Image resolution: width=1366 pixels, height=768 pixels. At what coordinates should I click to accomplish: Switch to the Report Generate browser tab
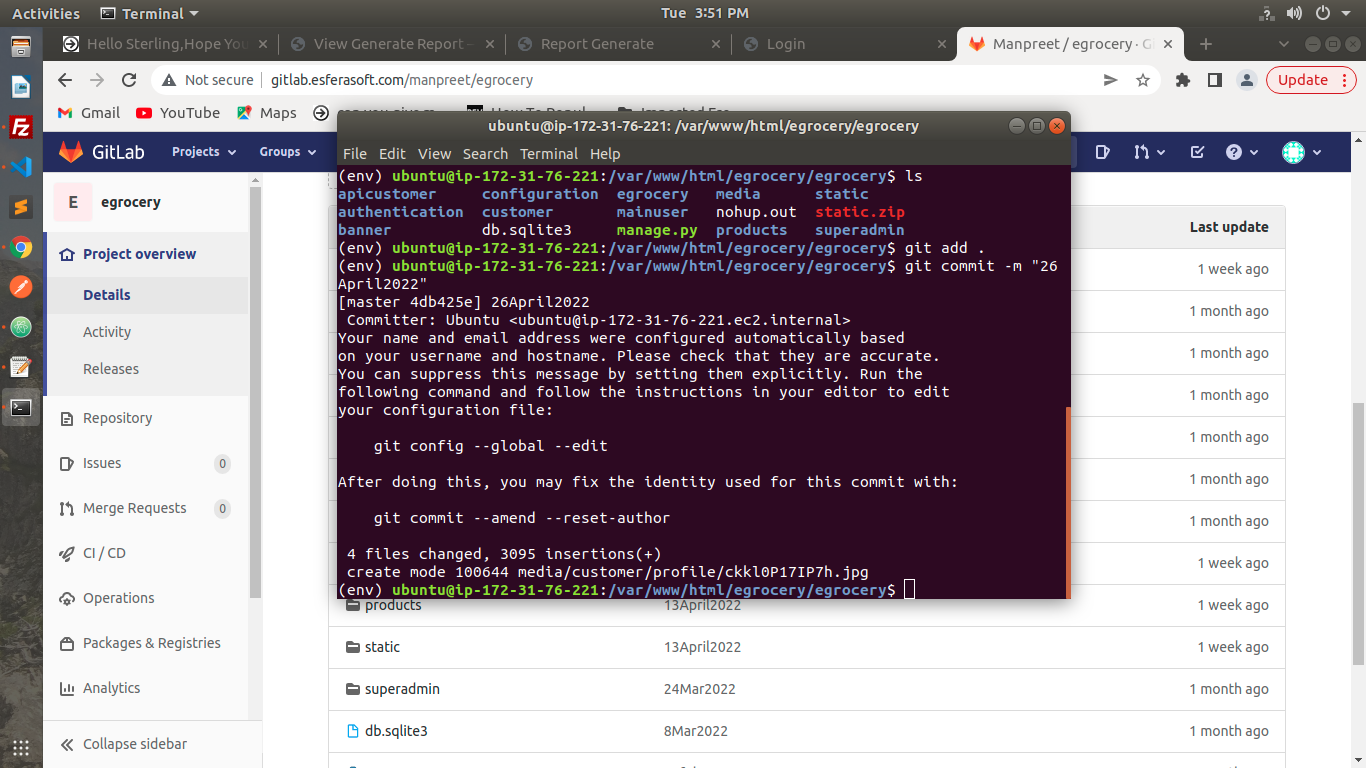tap(597, 44)
